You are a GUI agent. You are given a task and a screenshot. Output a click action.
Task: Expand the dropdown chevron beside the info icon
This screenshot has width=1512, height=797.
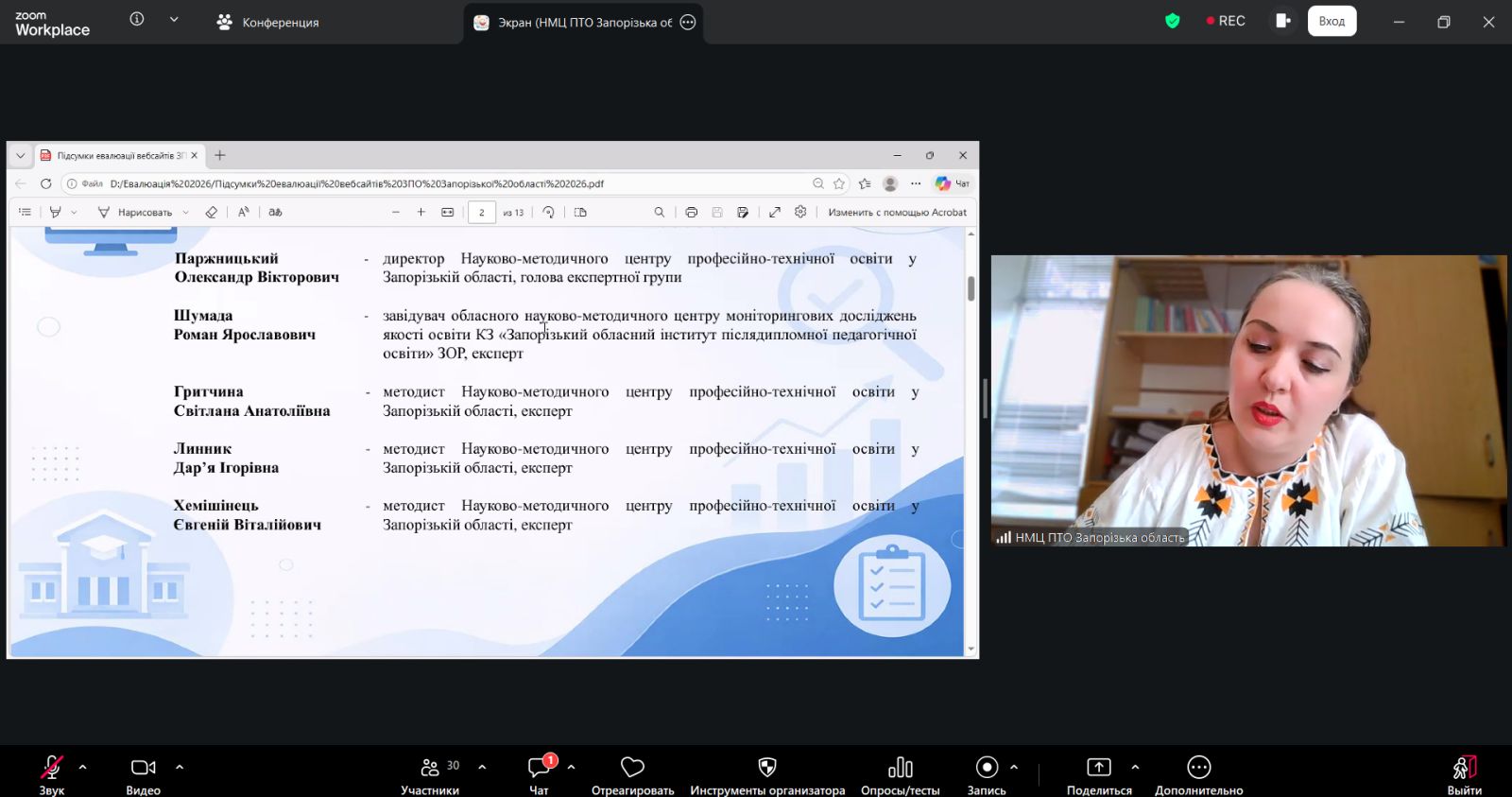(x=174, y=19)
